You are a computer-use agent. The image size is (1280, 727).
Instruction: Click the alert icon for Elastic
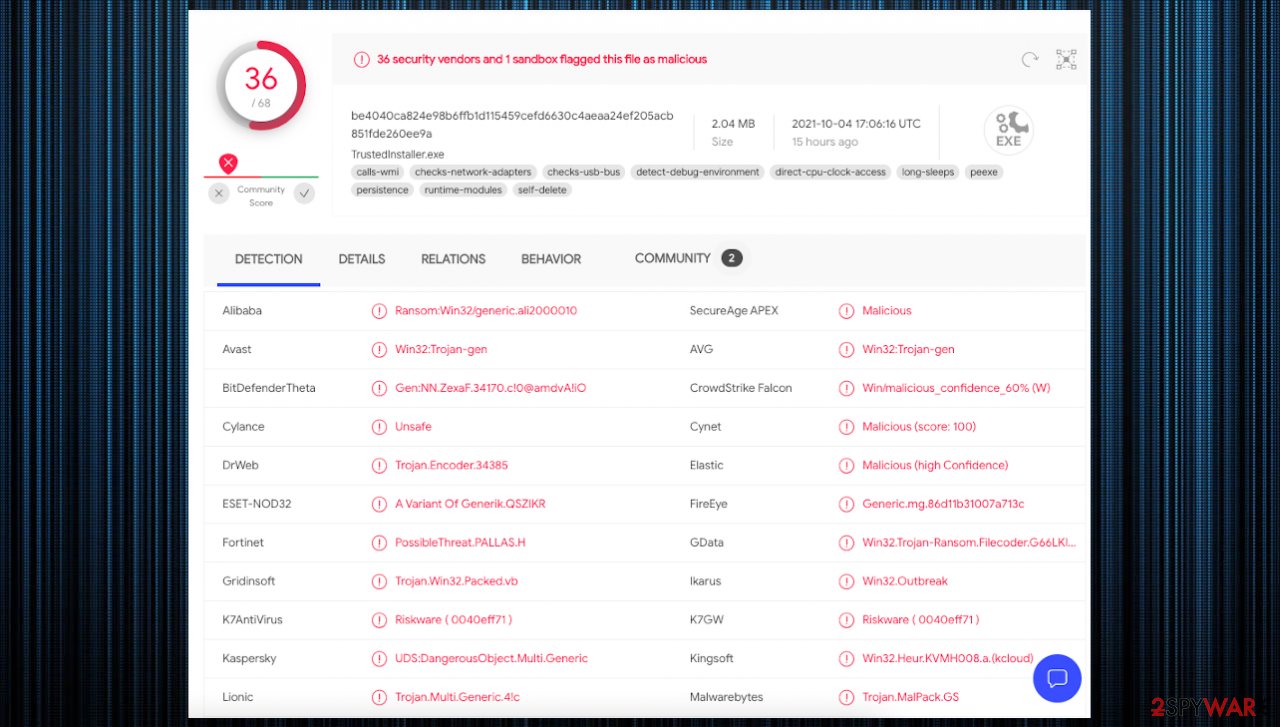tap(847, 466)
